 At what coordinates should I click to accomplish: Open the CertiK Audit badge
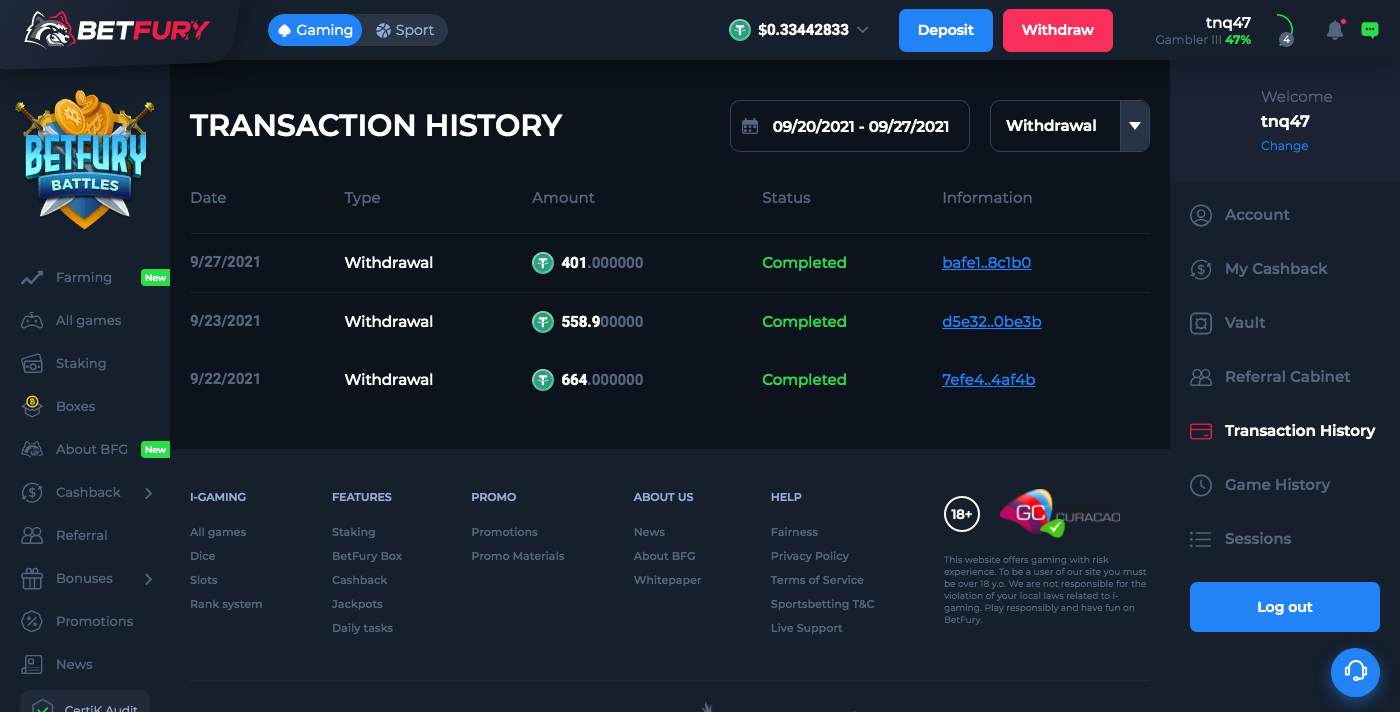[x=85, y=702]
